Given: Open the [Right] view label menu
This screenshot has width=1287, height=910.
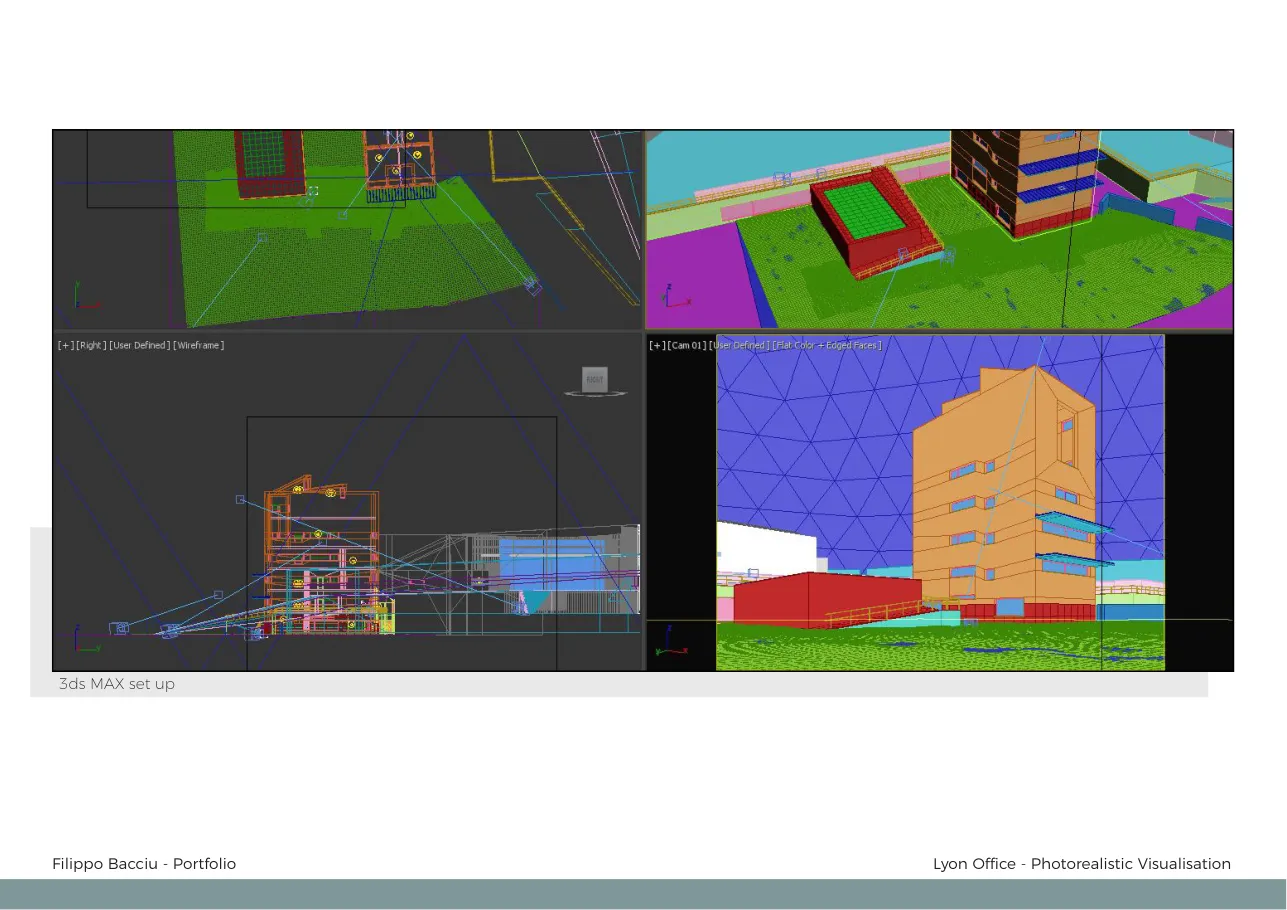Looking at the screenshot, I should pyautogui.click(x=91, y=345).
